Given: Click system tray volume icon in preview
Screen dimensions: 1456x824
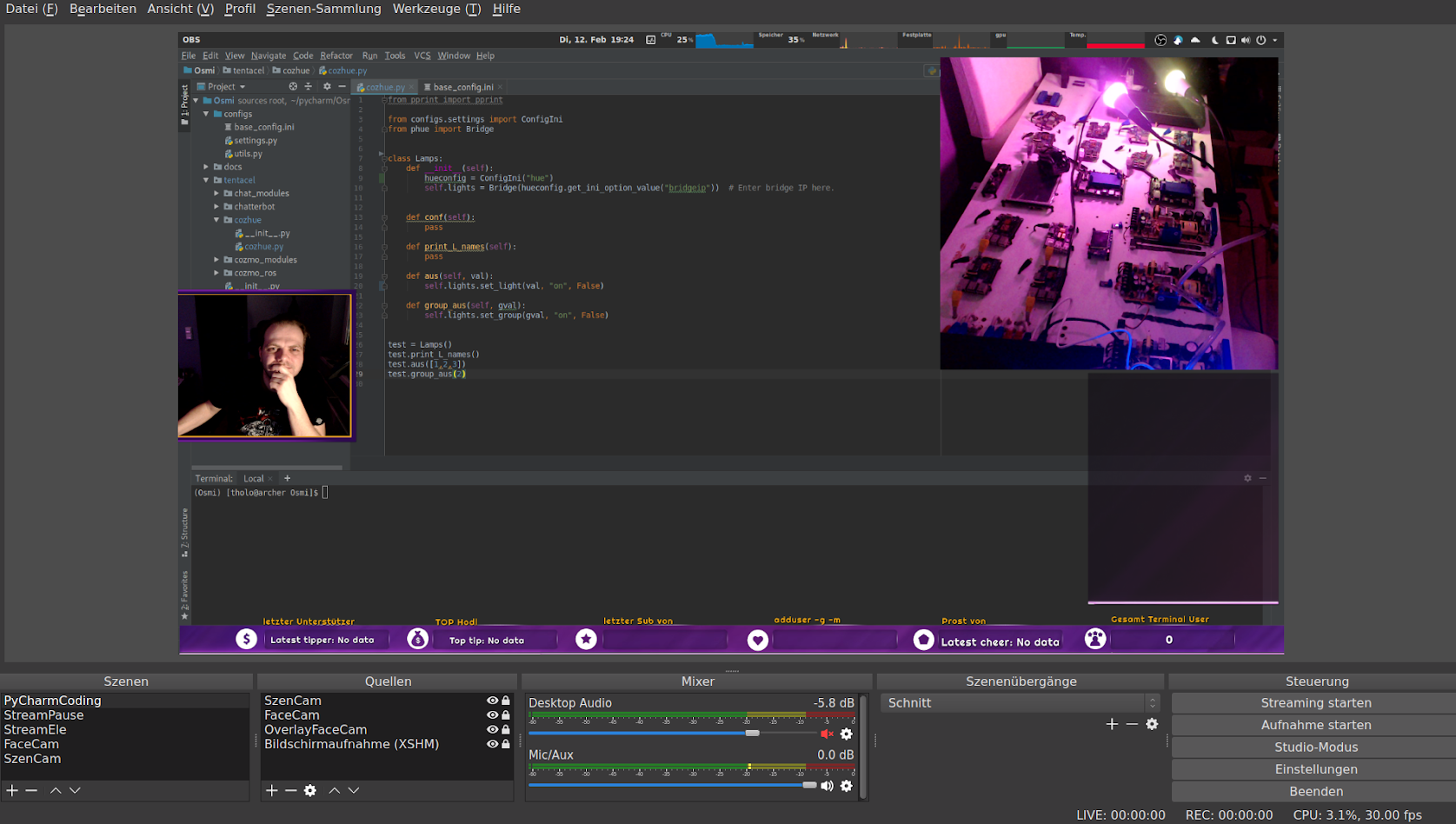Looking at the screenshot, I should 1245,40.
